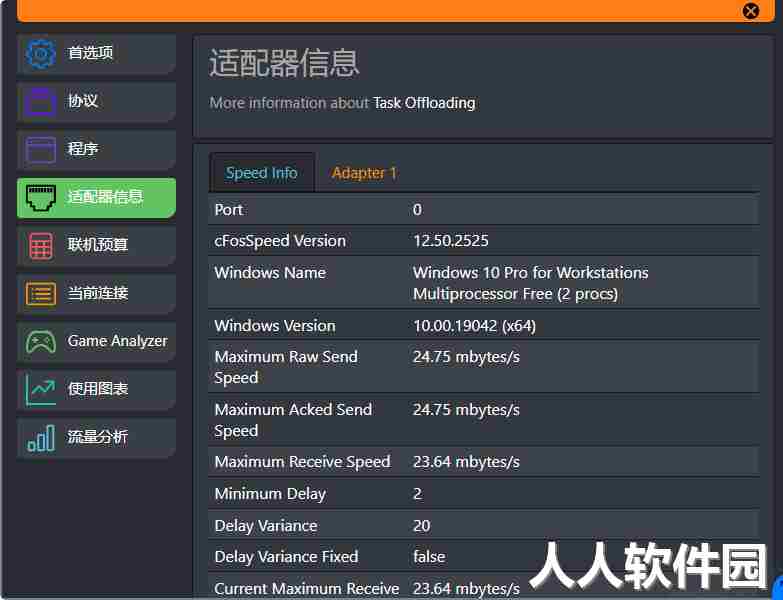Click the Delay Variance value 20
The width and height of the screenshot is (783, 600).
tap(421, 526)
